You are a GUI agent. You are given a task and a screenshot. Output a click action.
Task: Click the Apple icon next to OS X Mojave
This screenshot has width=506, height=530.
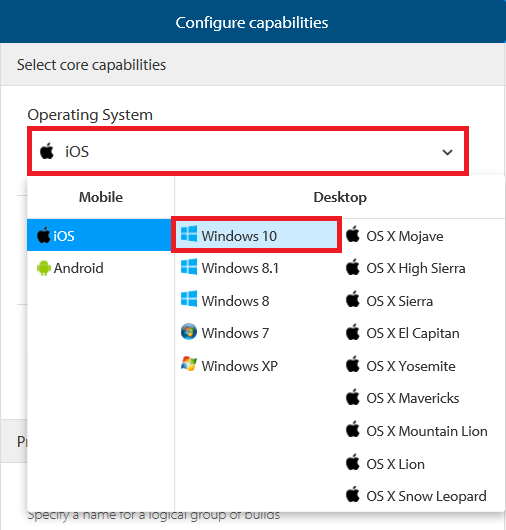click(353, 234)
